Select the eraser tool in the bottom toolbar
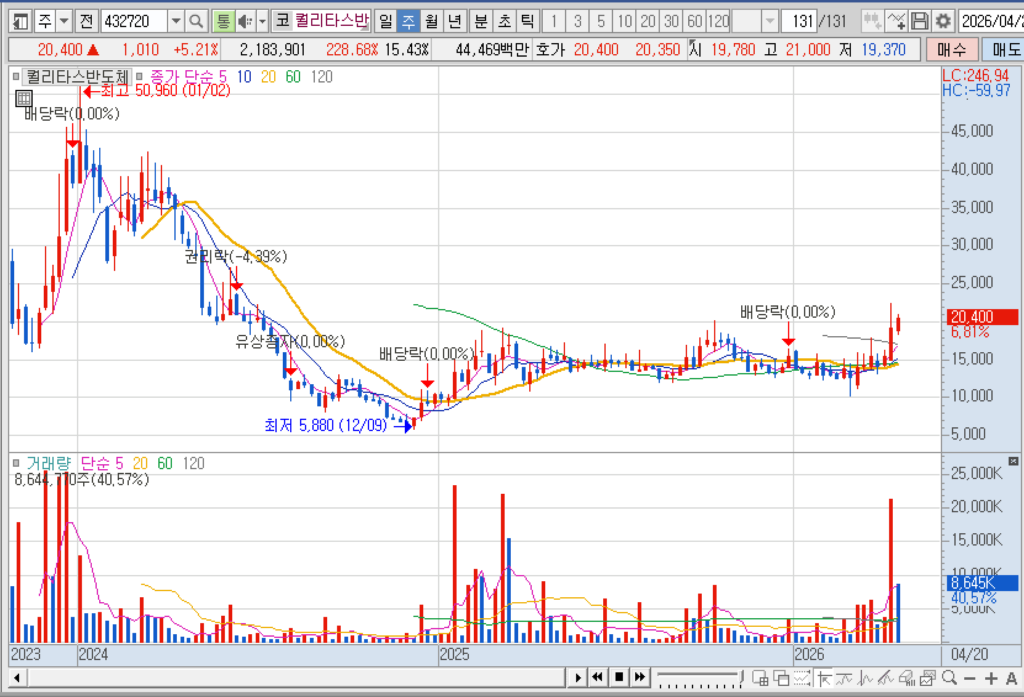 (906, 678)
